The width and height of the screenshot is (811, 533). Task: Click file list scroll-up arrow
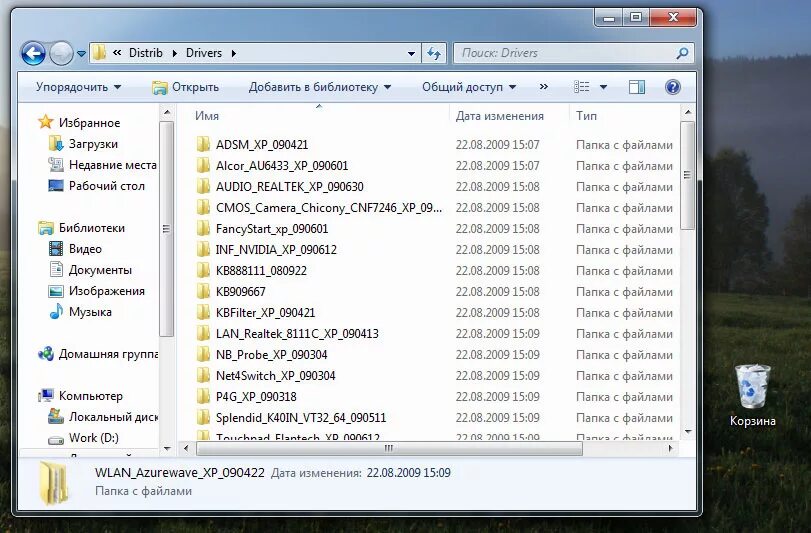point(687,112)
